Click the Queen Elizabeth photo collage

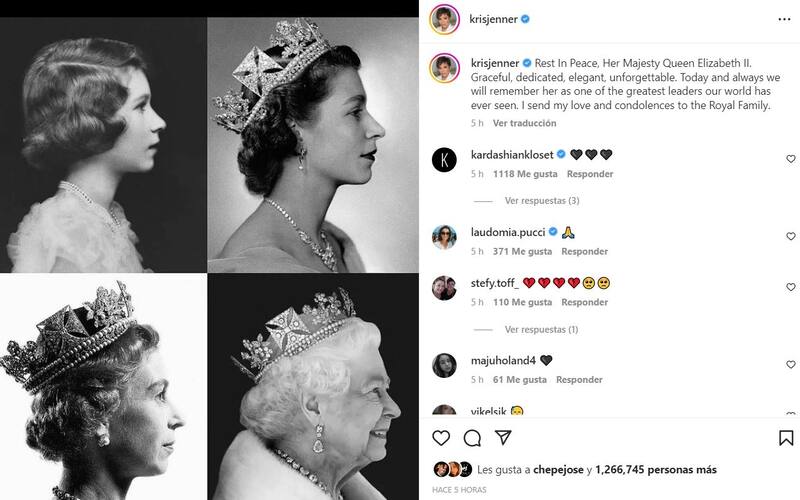210,250
